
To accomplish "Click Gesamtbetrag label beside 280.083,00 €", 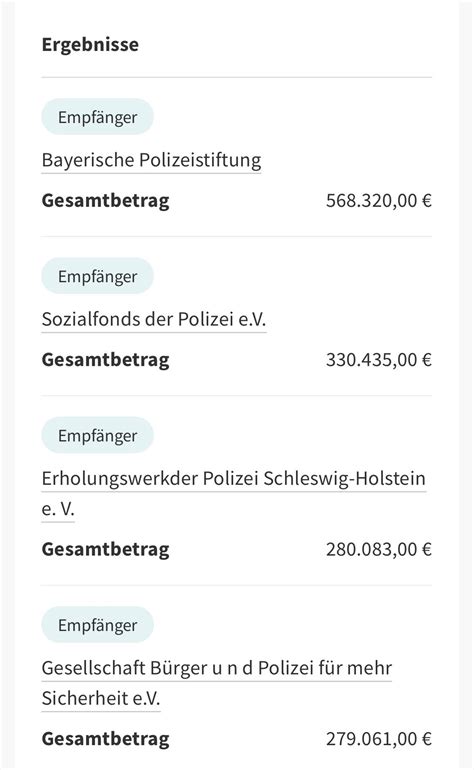I will coord(106,550).
